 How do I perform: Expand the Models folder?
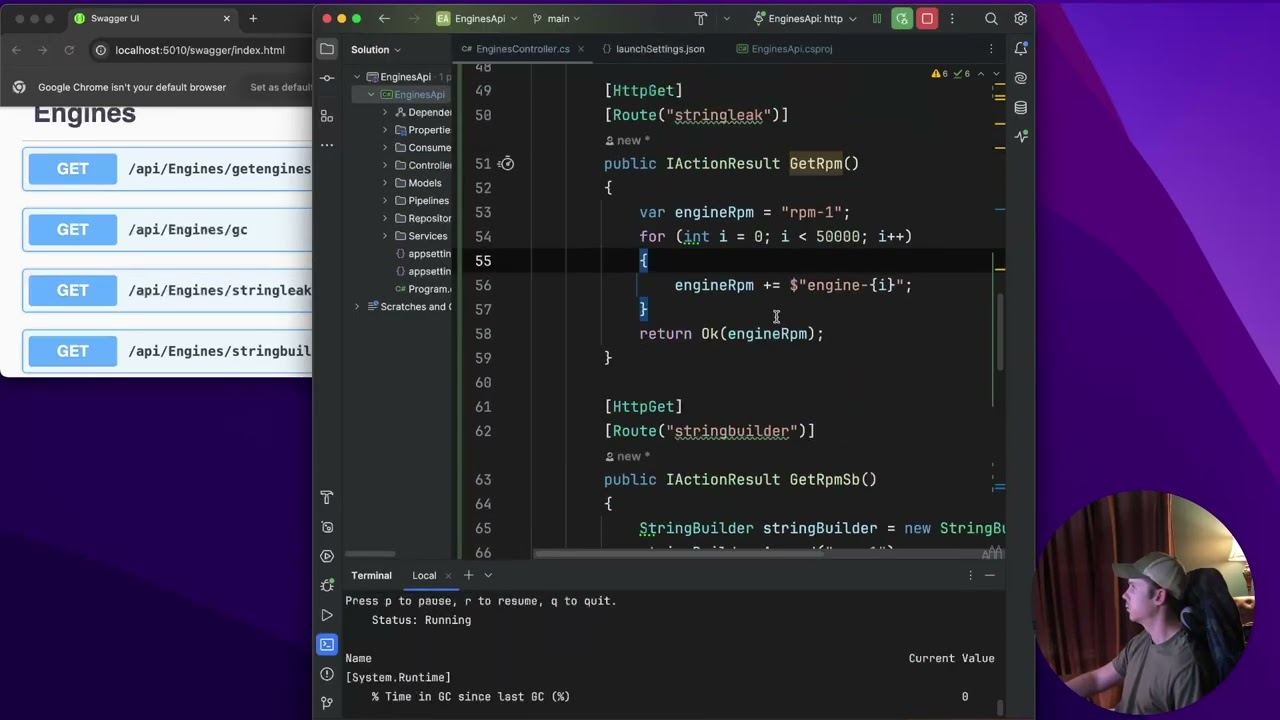(385, 183)
